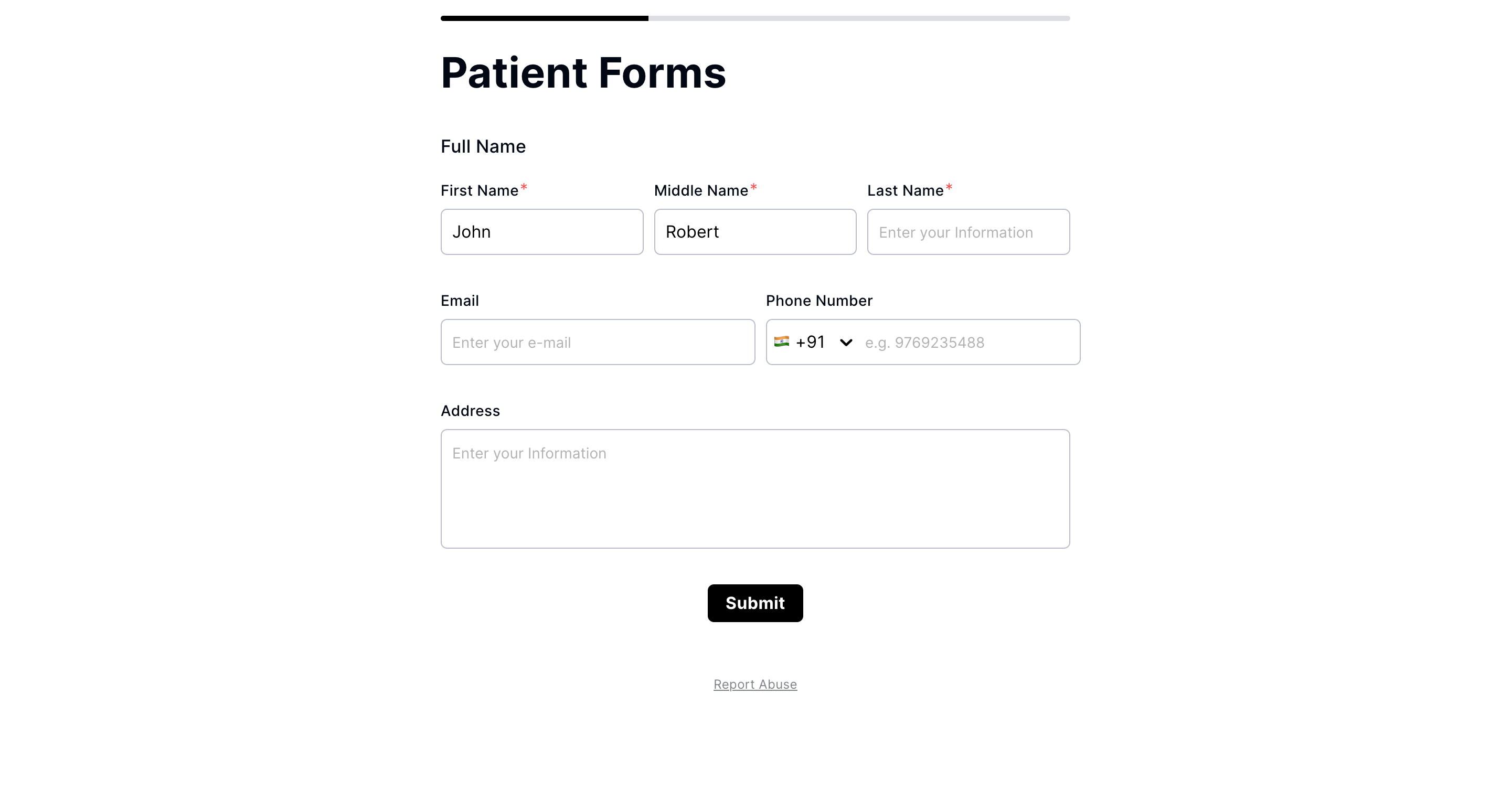Click the form progress bar
Screen dimensions: 1511x812
click(755, 18)
